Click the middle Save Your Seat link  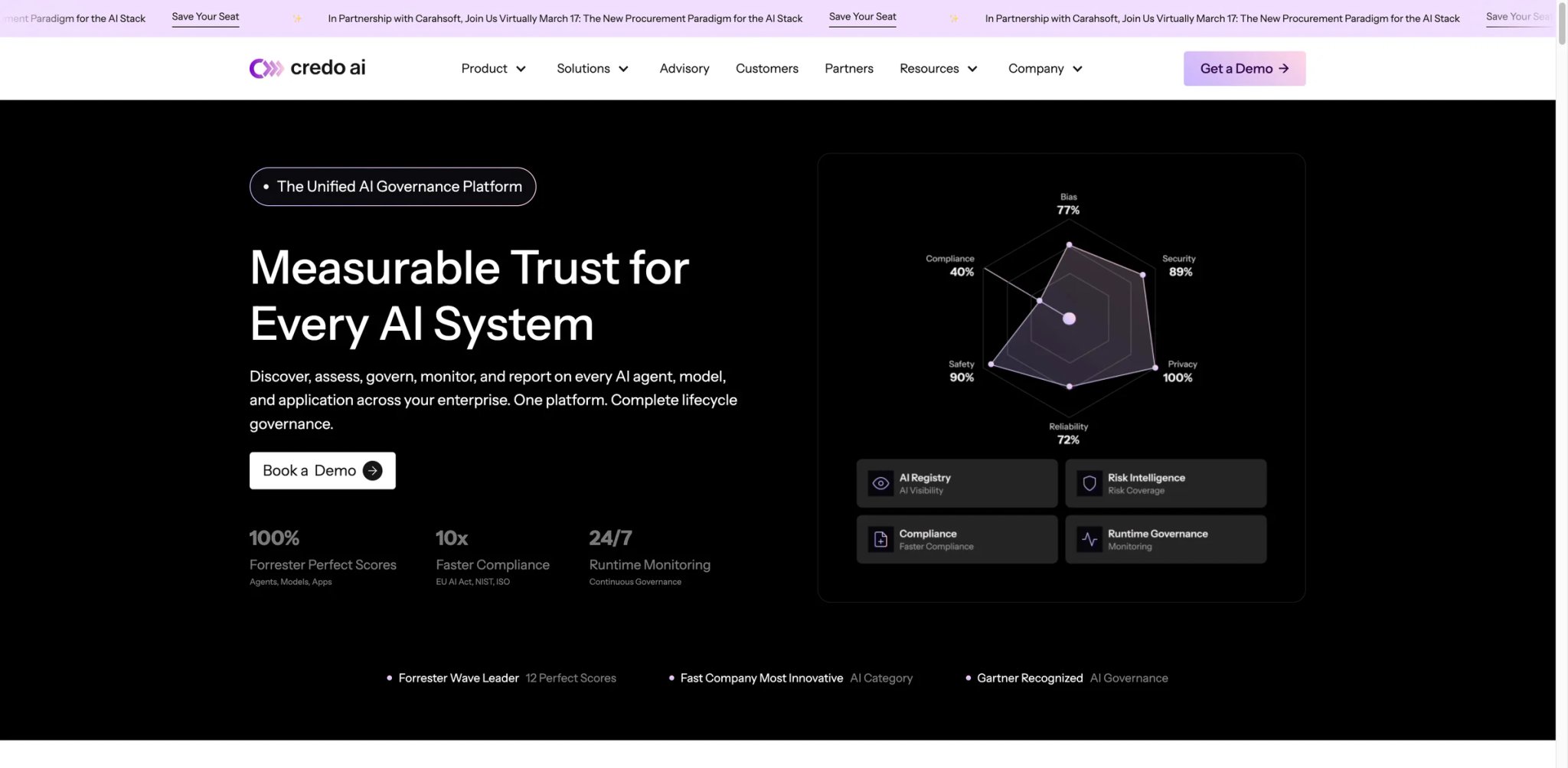tap(862, 17)
